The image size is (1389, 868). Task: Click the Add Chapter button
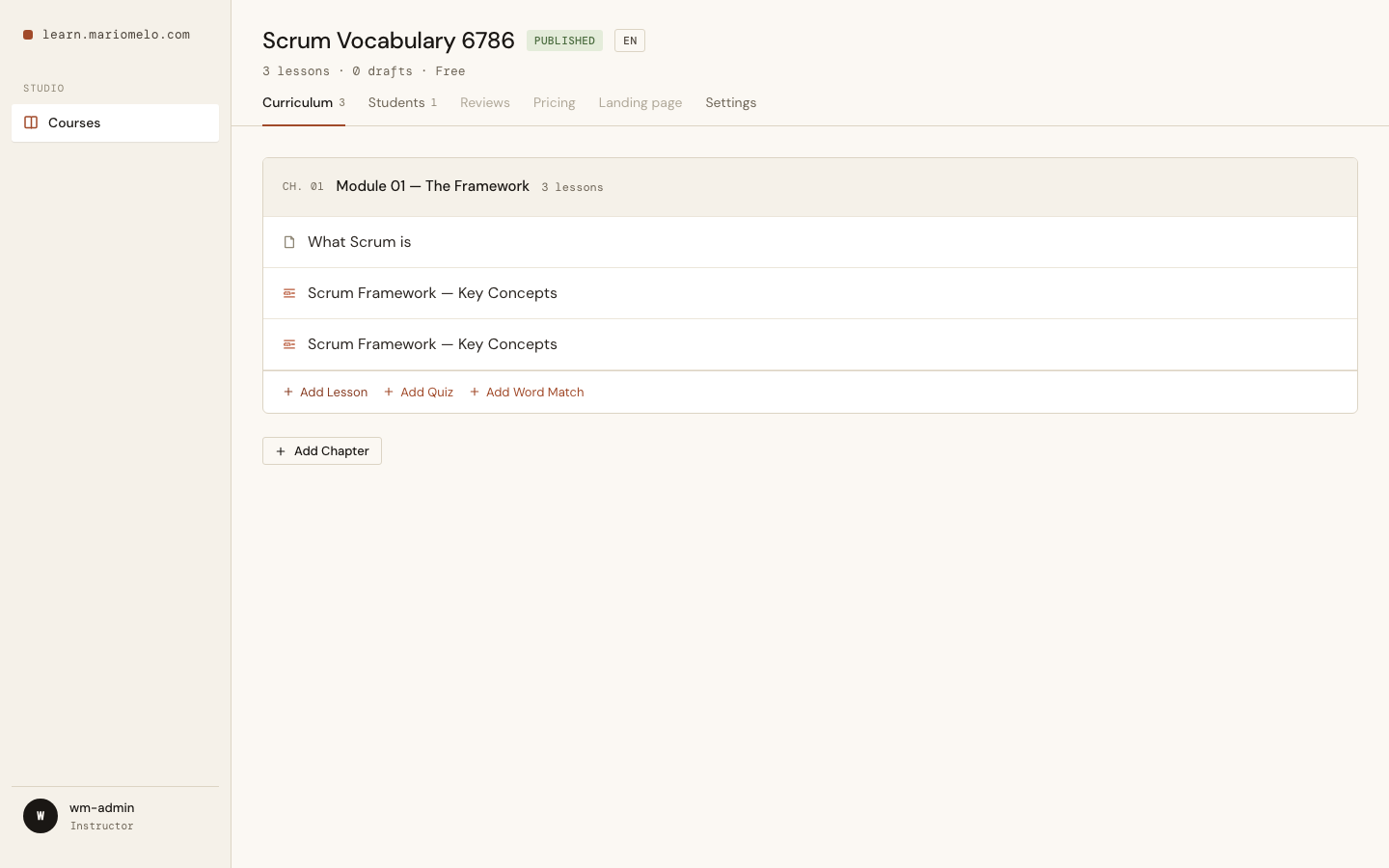tap(322, 450)
